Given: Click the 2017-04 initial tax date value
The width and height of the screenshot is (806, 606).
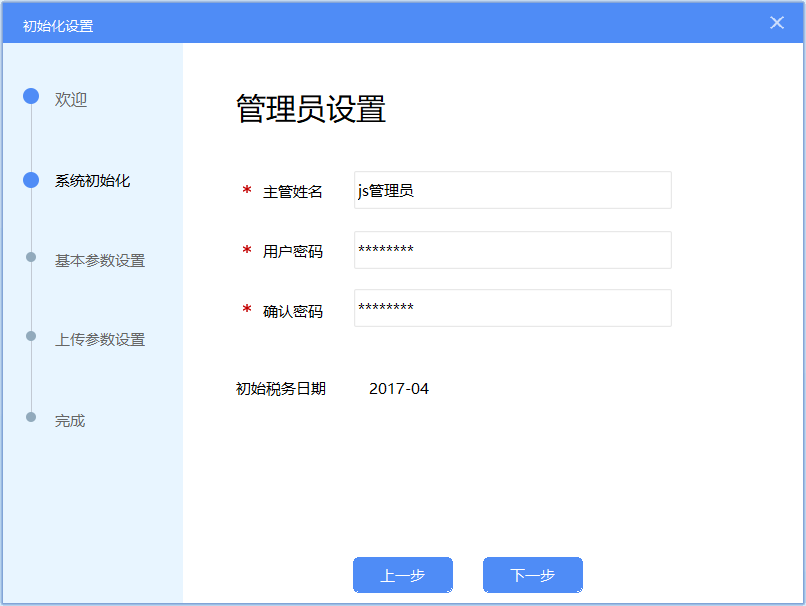Looking at the screenshot, I should [x=399, y=389].
